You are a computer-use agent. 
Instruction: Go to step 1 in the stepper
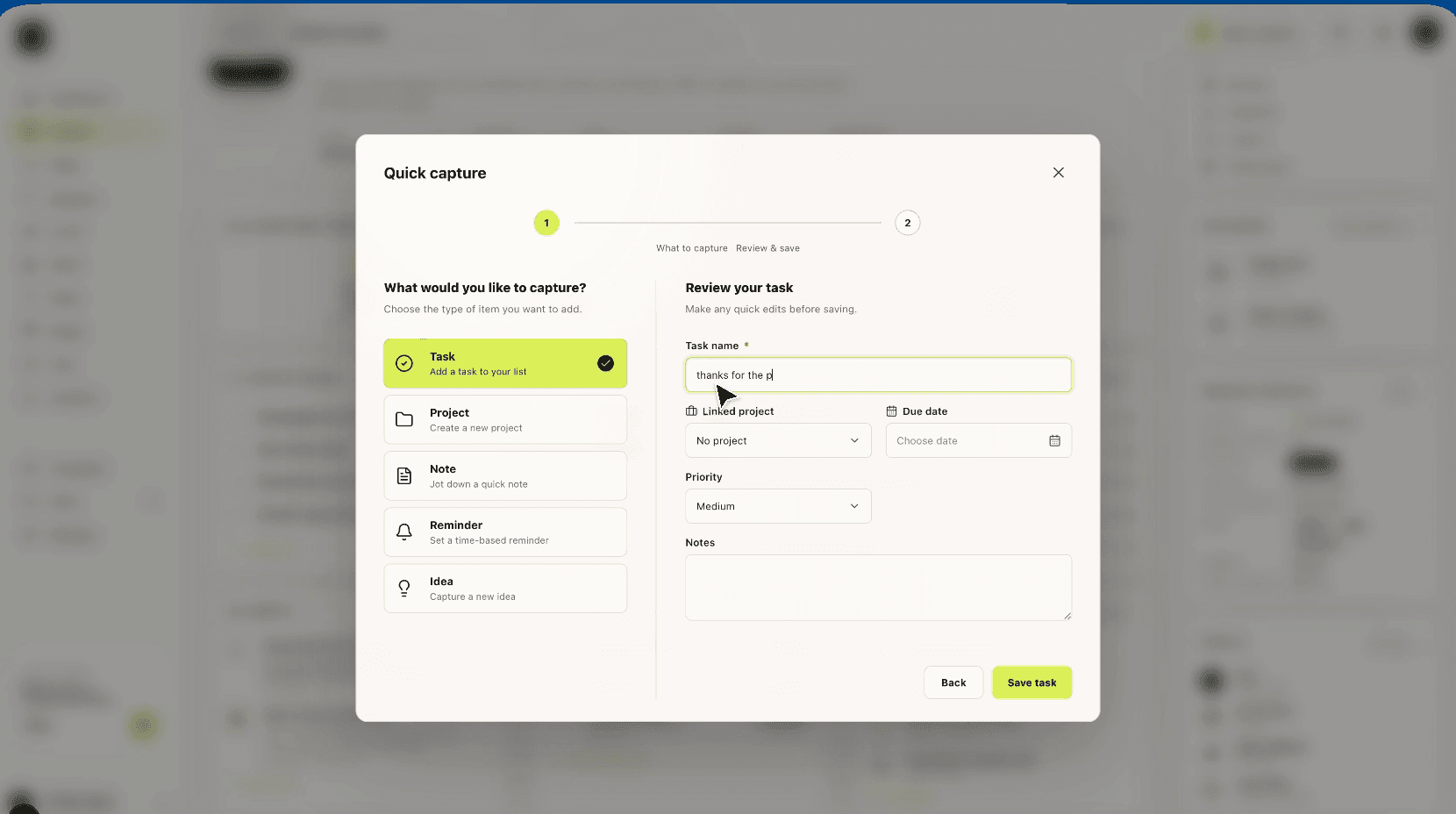coord(546,223)
